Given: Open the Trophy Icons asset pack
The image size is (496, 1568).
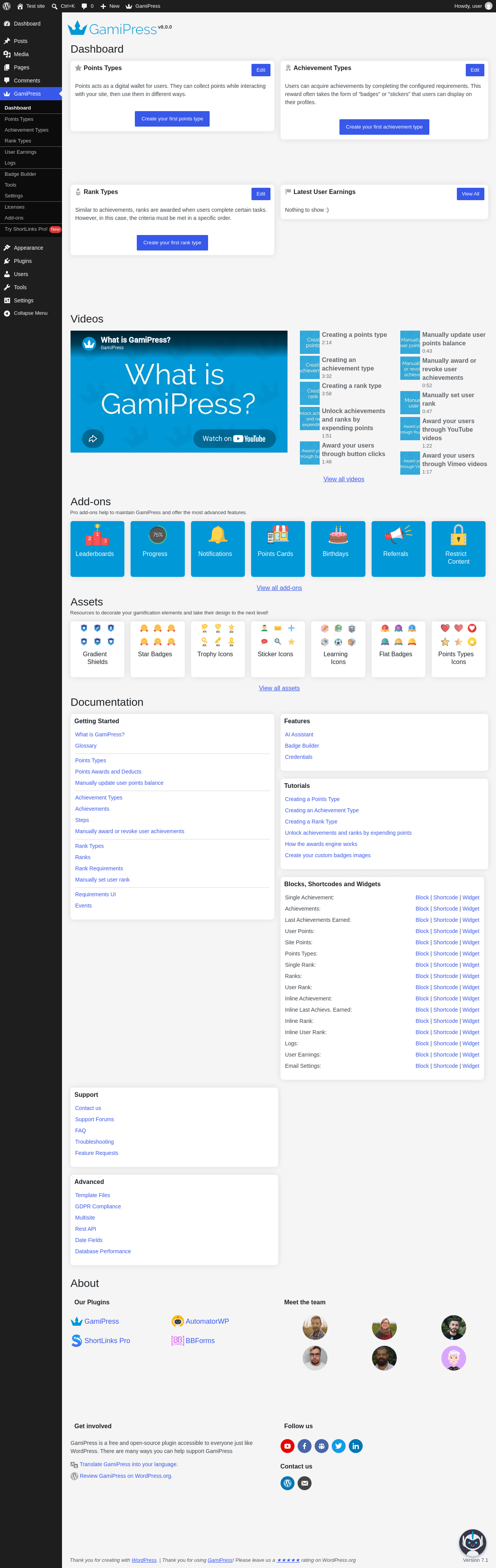Looking at the screenshot, I should click(x=217, y=649).
